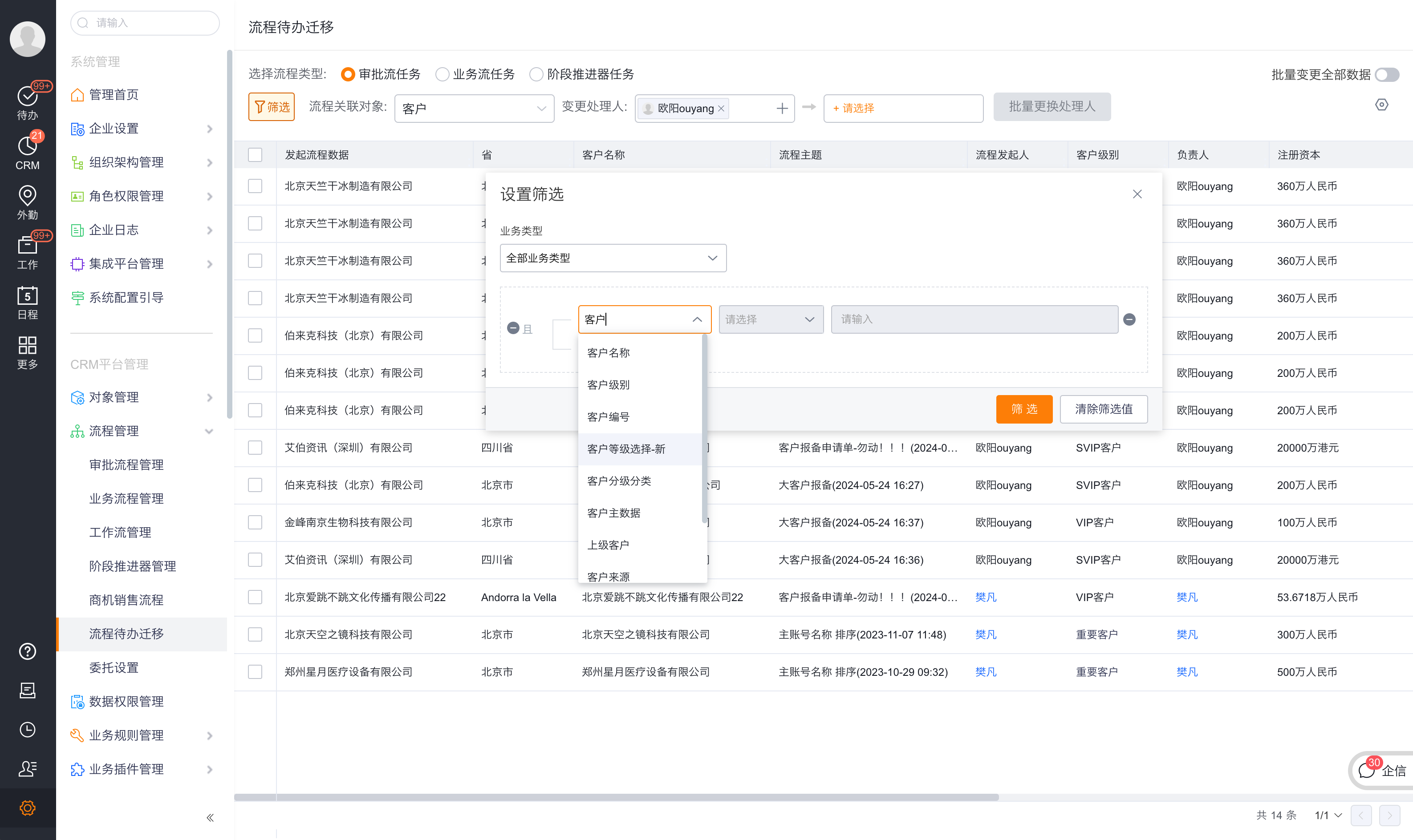Open the 外勤 field-work icon
Screen dimensions: 1413x840
pyautogui.click(x=27, y=202)
